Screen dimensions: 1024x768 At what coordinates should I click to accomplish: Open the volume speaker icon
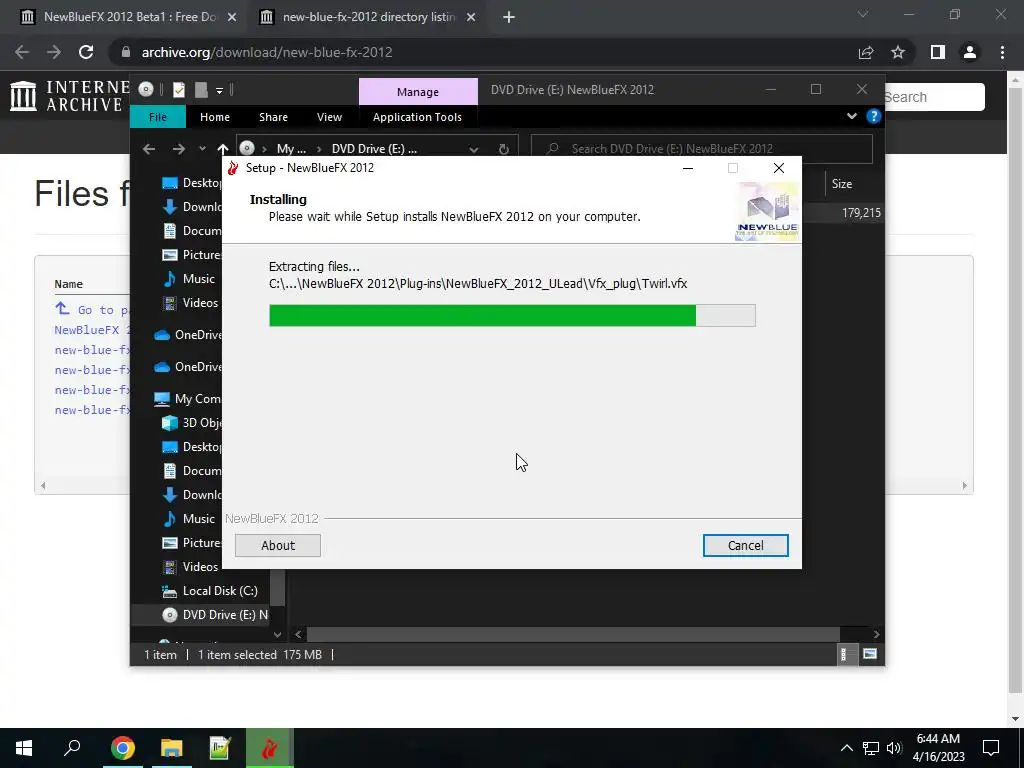(x=894, y=748)
